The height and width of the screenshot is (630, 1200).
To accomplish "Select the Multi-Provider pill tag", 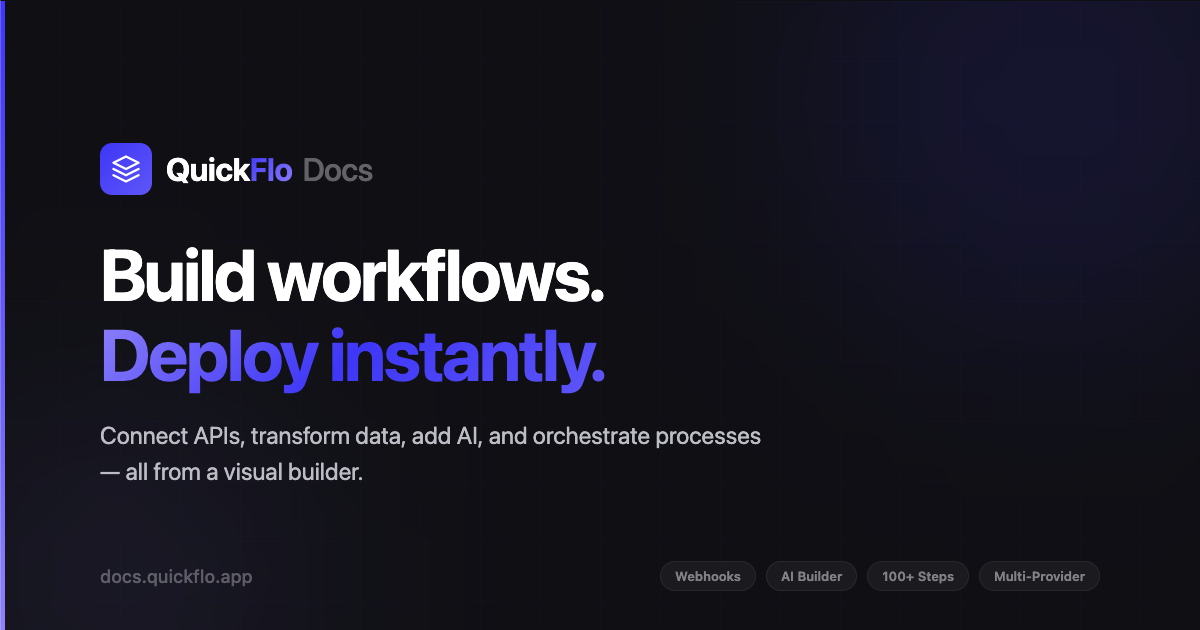I will [1039, 576].
